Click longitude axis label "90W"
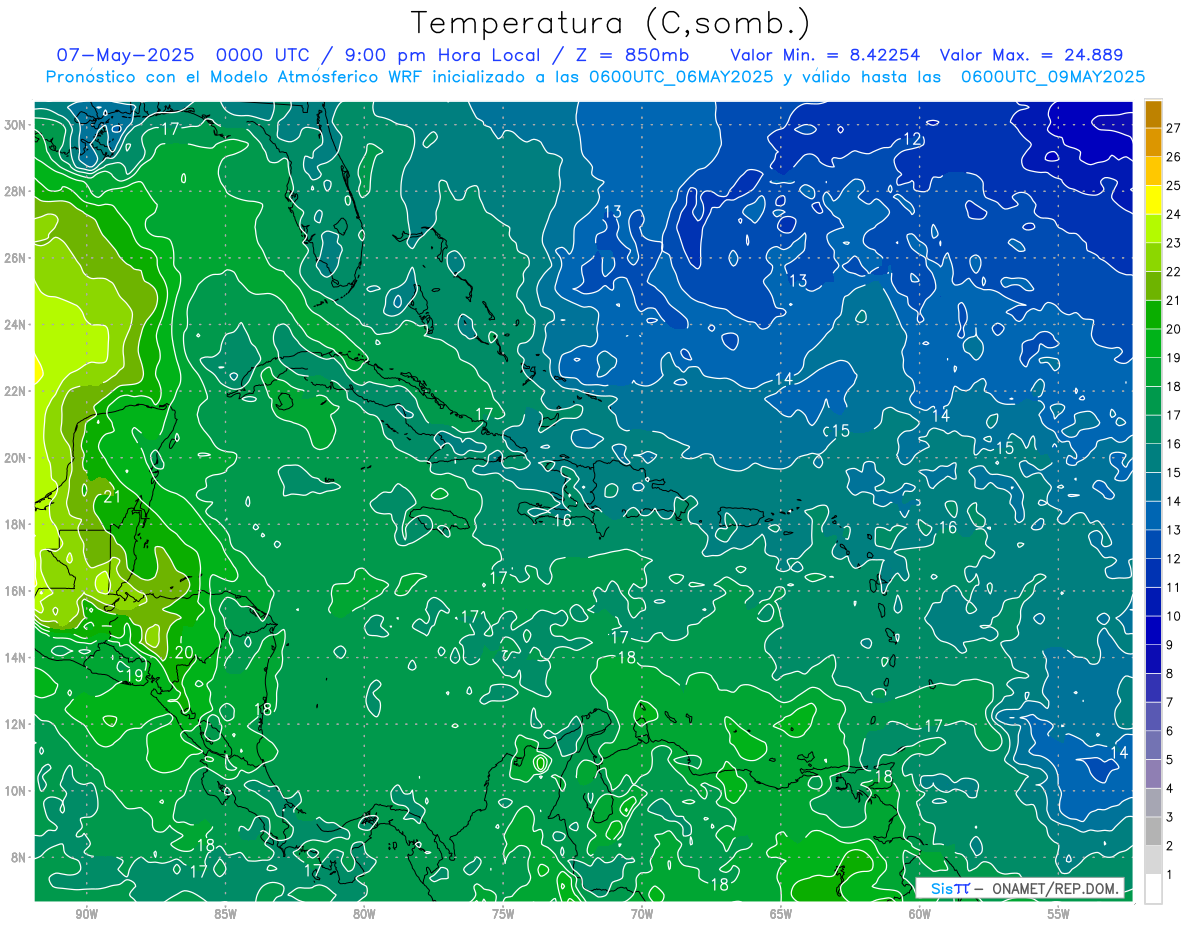The width and height of the screenshot is (1200, 927). tap(86, 914)
